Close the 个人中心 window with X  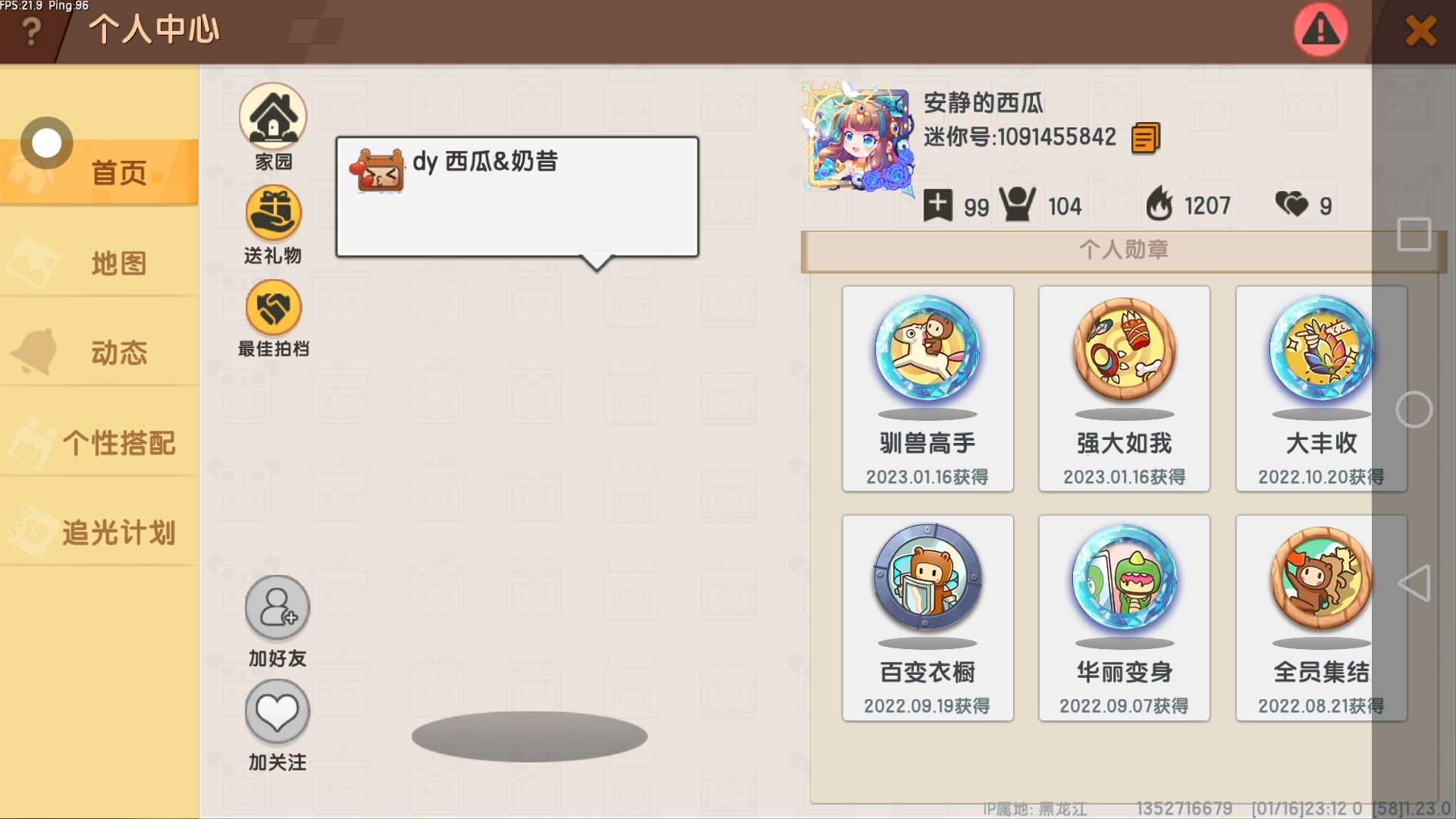[1420, 31]
